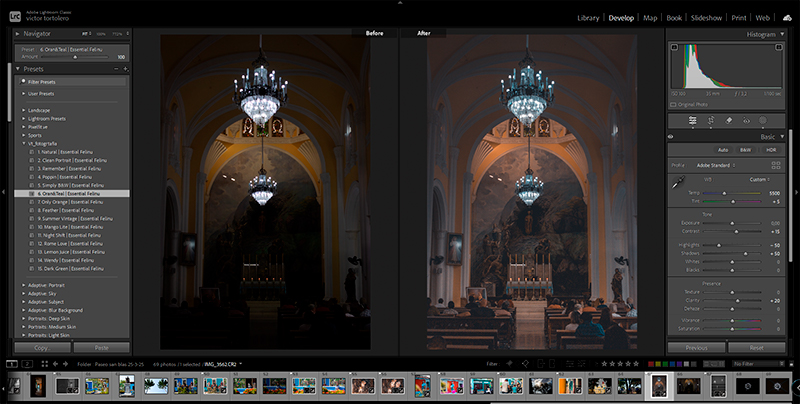Switch to the Library module
Image resolution: width=800 pixels, height=404 pixels.
pyautogui.click(x=589, y=18)
